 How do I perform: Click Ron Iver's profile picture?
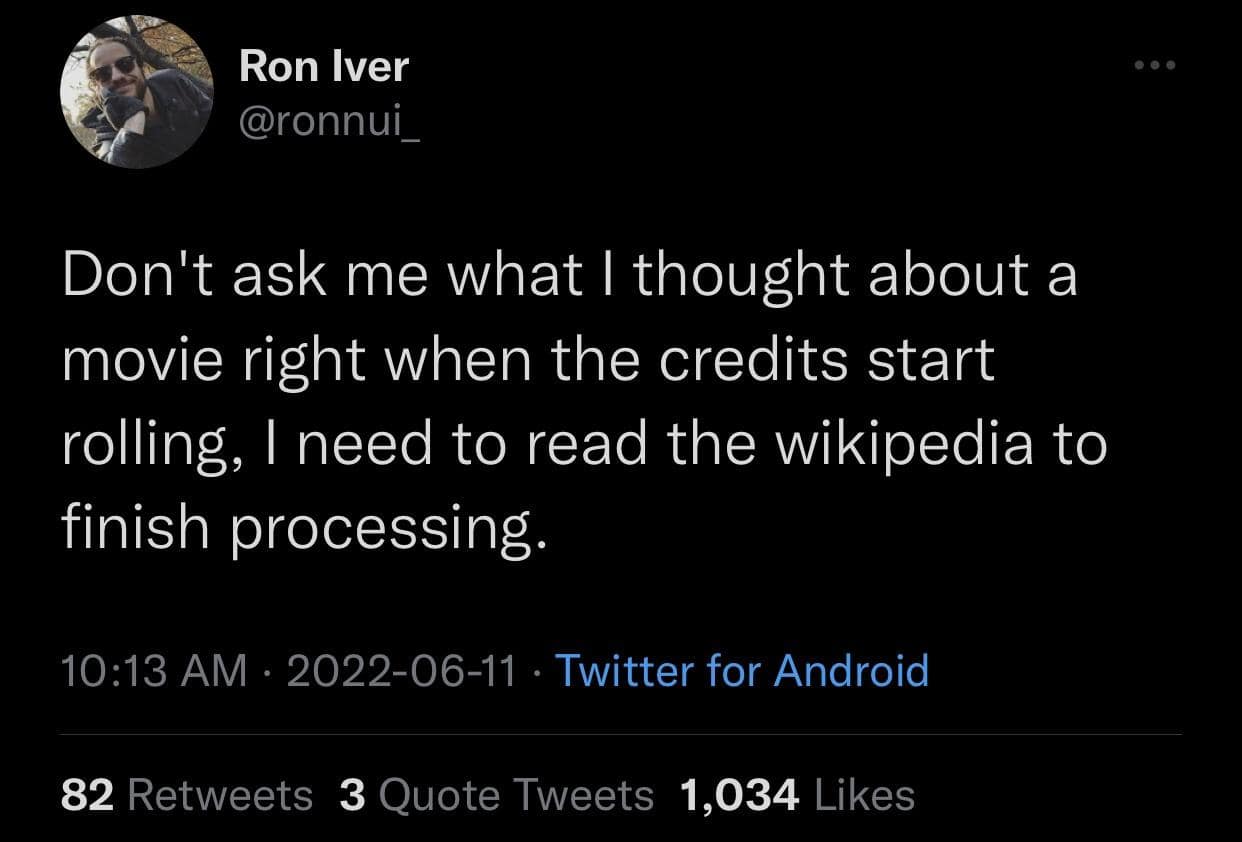point(138,93)
